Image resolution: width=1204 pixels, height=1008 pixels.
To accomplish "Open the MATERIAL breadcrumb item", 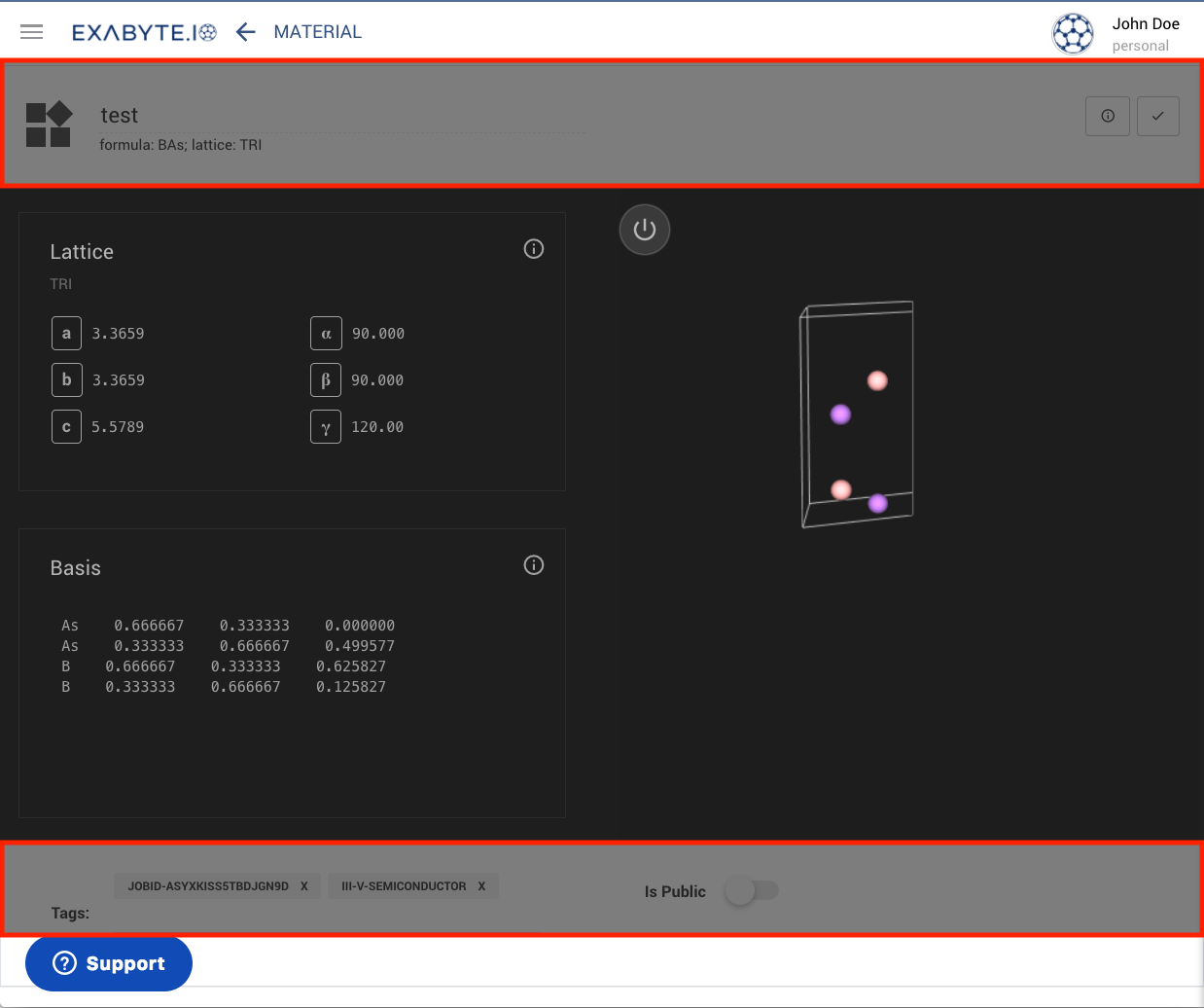I will coord(317,31).
